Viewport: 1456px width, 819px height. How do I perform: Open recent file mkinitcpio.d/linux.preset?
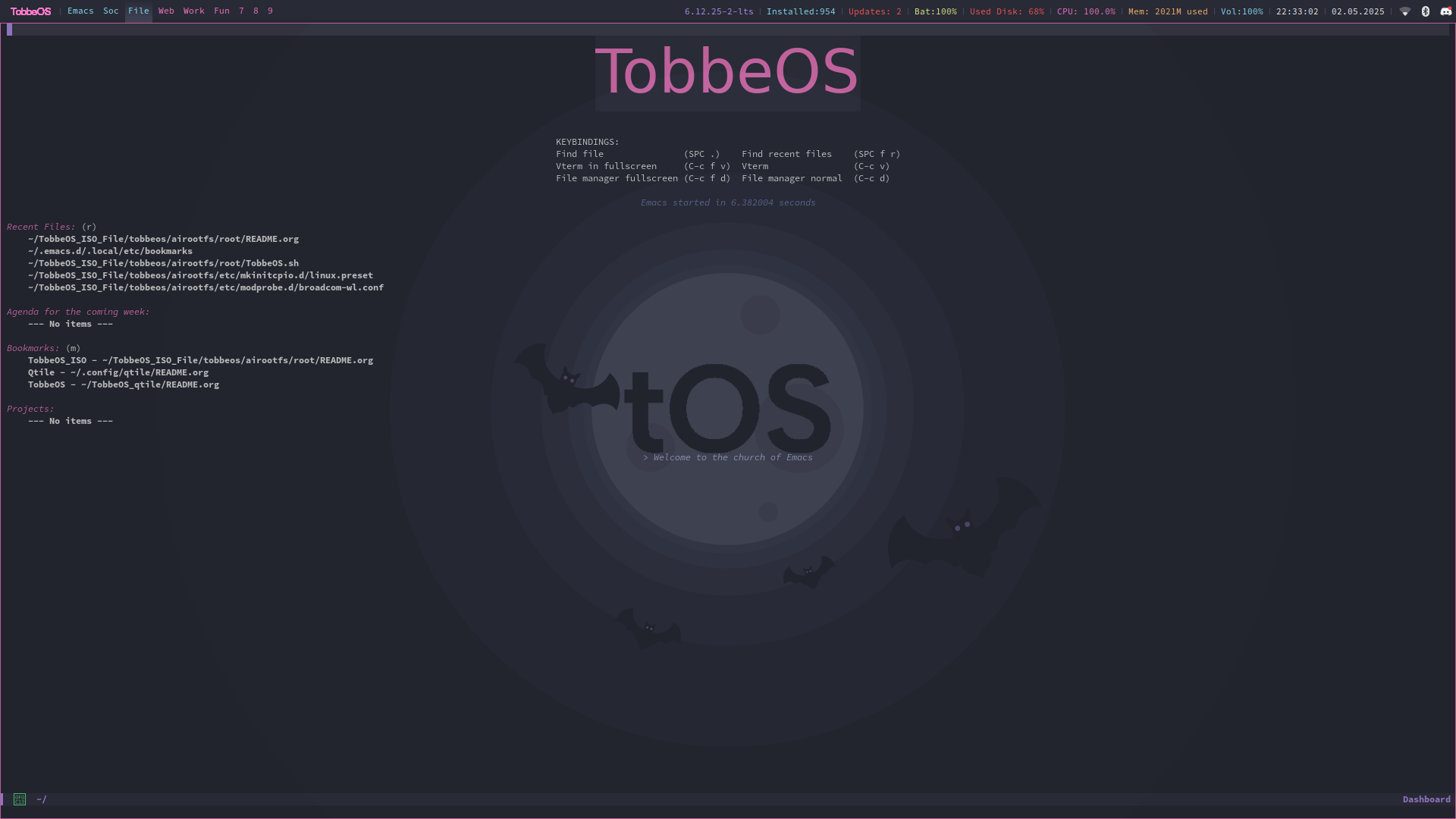[200, 275]
